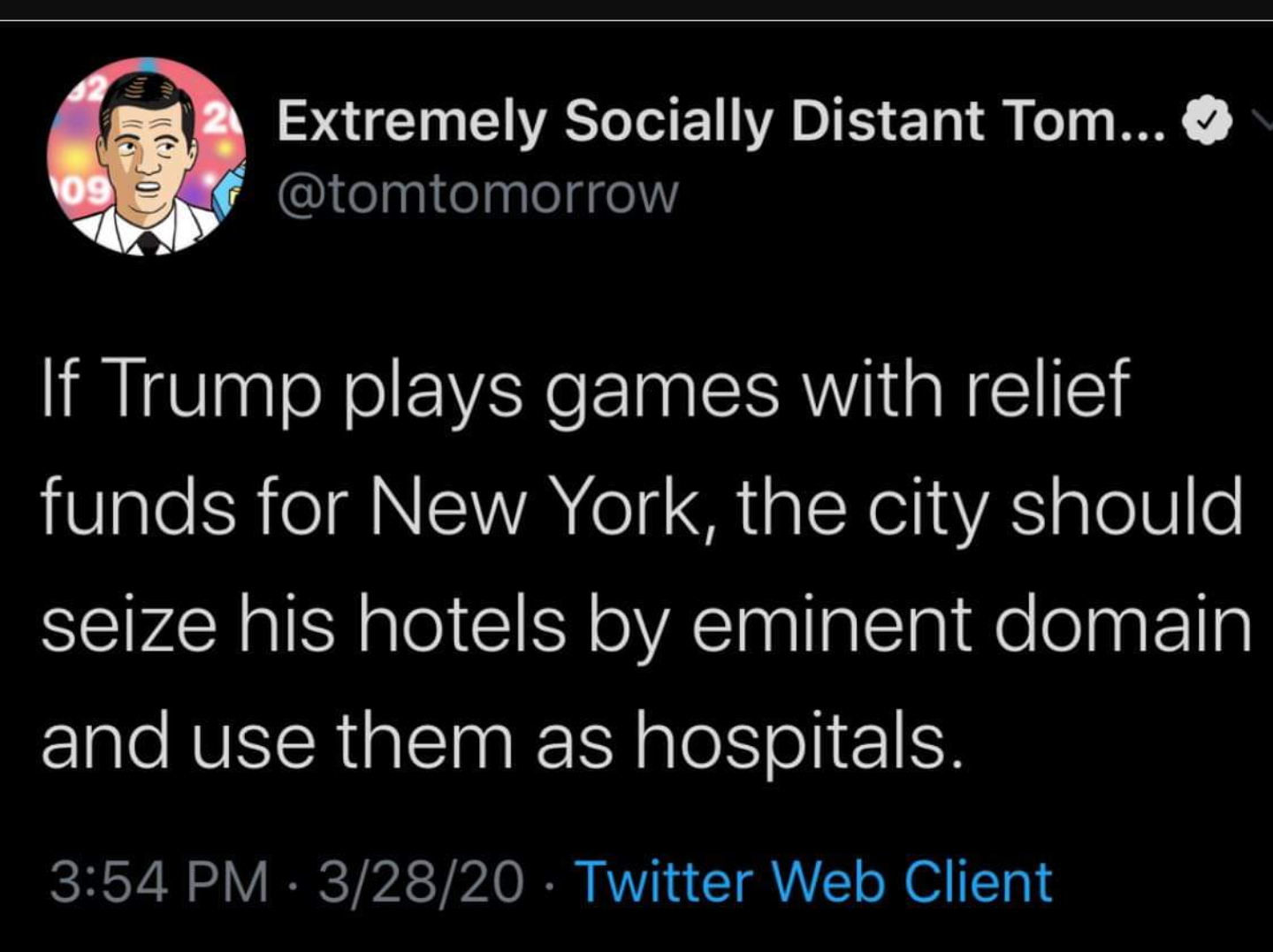Expand the tweet options chevron at top right
1273x952 pixels.
[x=1262, y=120]
